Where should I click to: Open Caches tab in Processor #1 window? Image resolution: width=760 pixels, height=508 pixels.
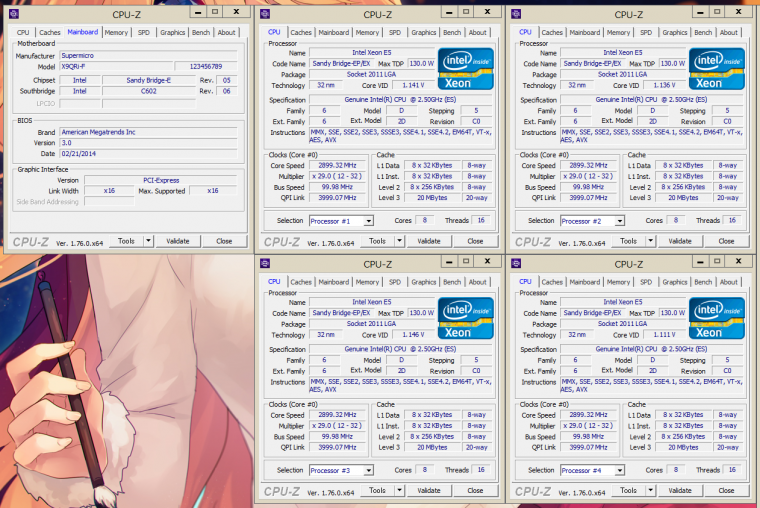coord(301,32)
